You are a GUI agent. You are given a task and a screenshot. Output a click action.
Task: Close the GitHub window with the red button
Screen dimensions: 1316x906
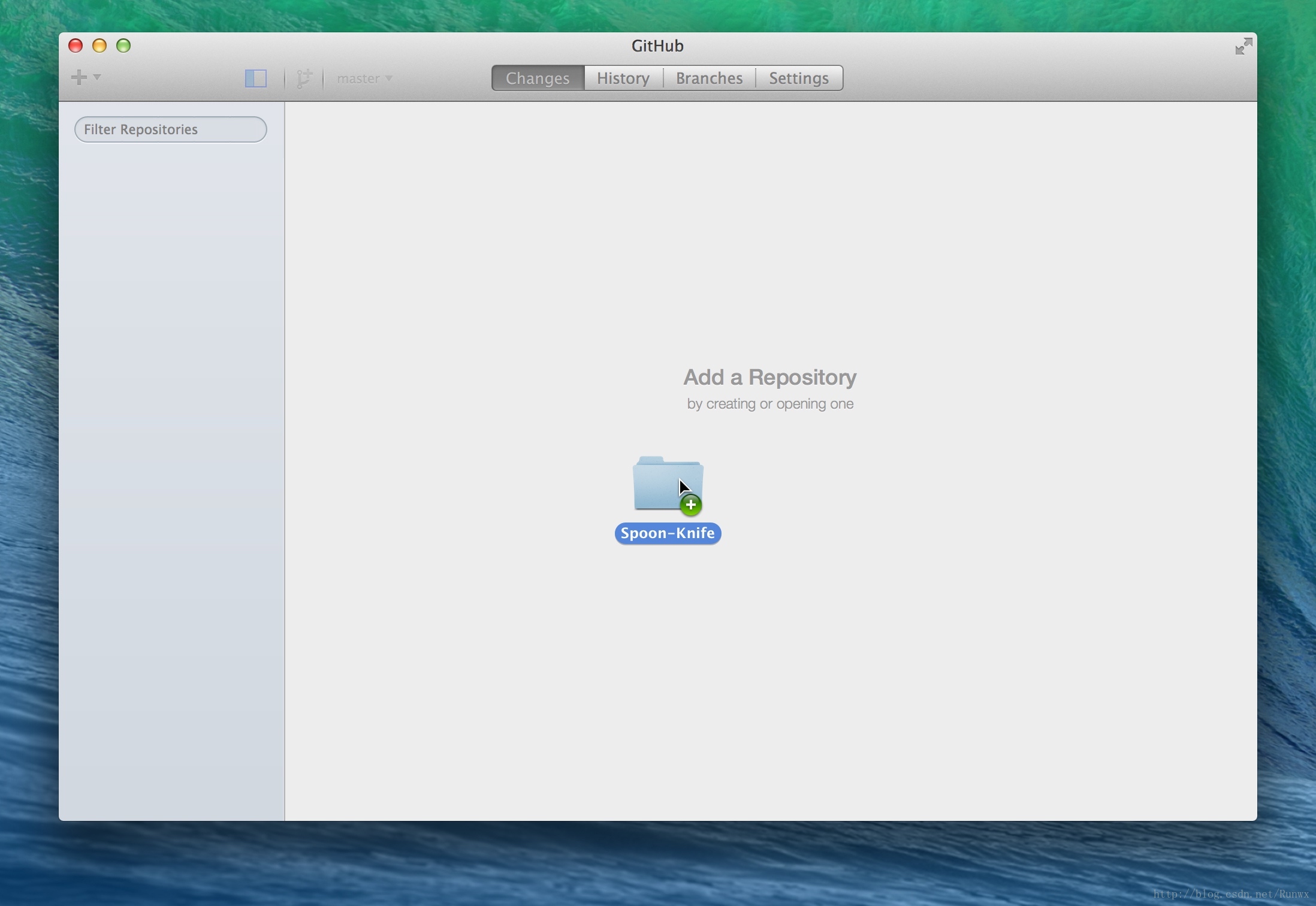pyautogui.click(x=76, y=46)
